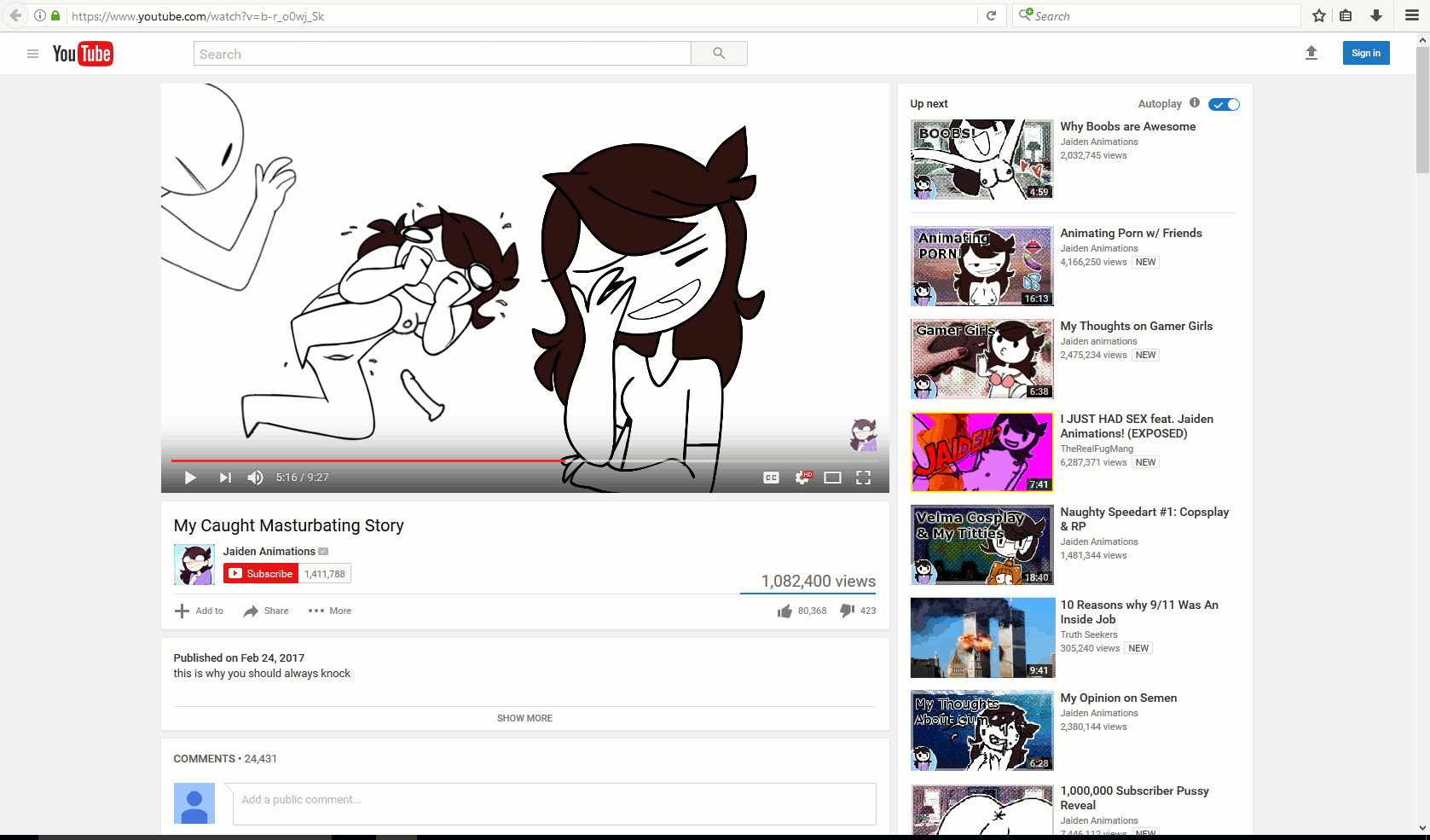This screenshot has width=1430, height=840.
Task: Skip to next video in player
Action: click(225, 478)
